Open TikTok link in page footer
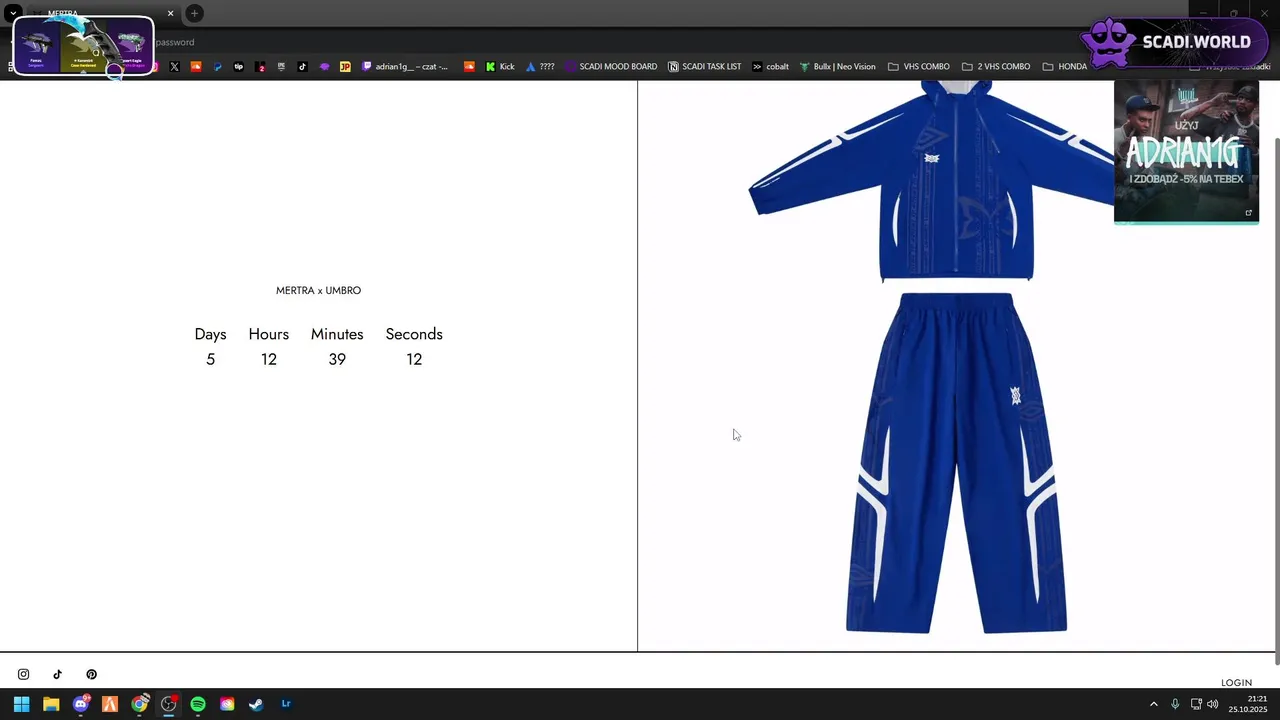The image size is (1280, 720). pos(58,674)
